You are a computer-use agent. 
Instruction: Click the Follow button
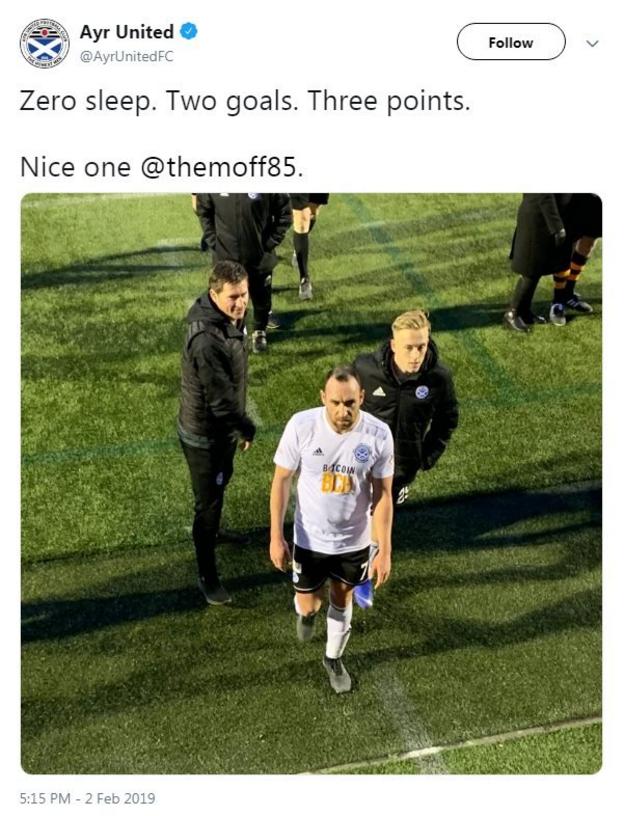511,42
